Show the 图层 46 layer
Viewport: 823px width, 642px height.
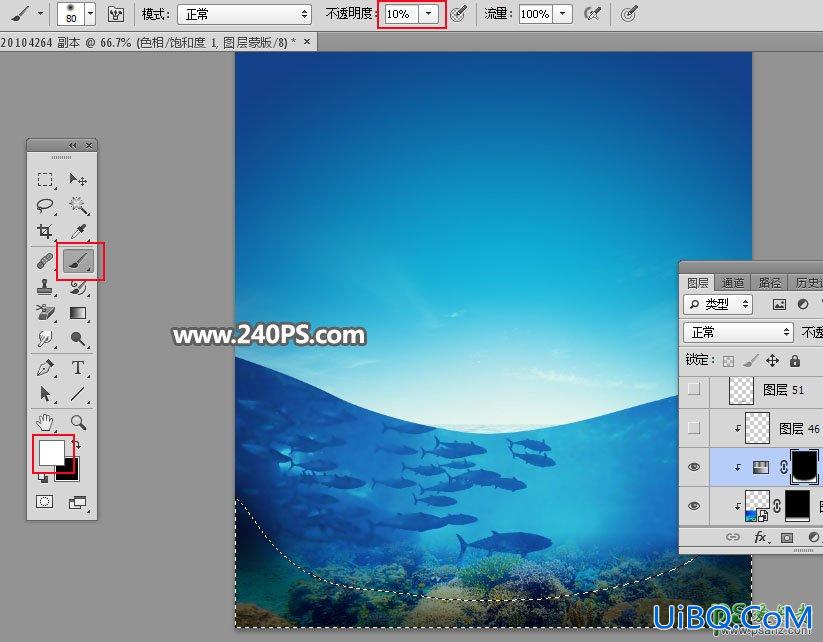point(694,428)
